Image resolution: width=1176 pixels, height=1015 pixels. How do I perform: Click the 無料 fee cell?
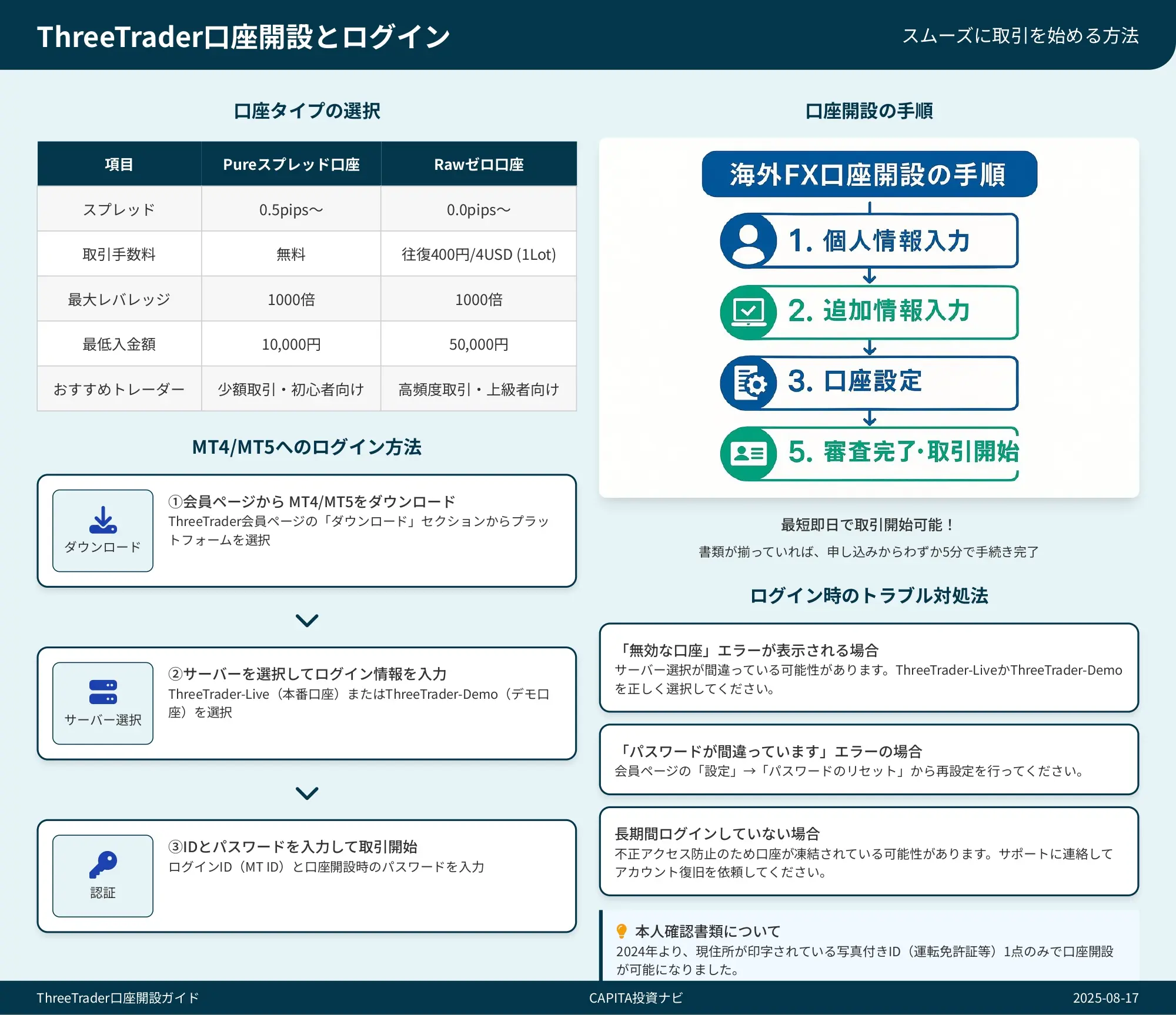coord(291,254)
